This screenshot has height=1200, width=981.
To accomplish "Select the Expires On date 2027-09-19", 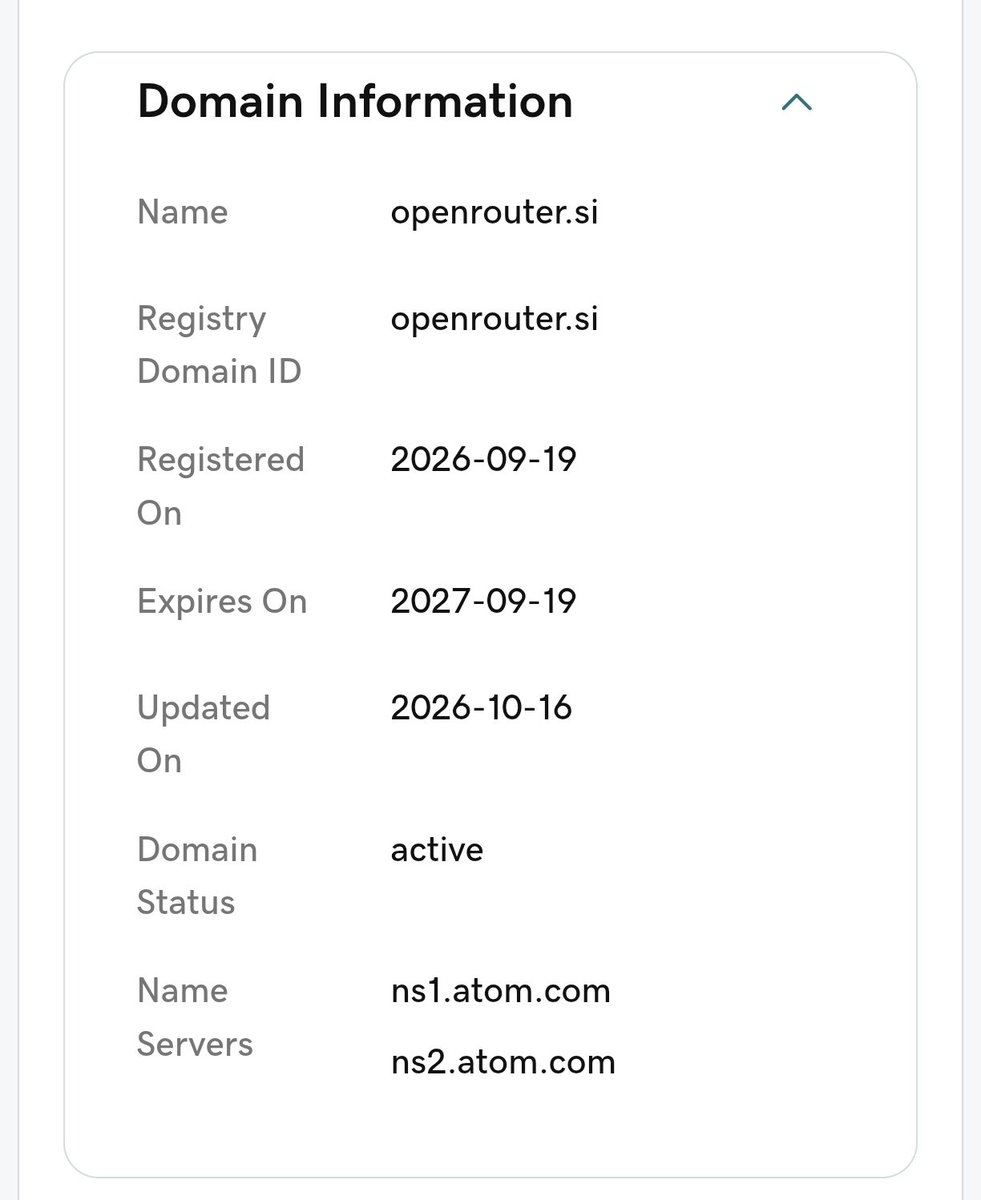I will (x=484, y=602).
